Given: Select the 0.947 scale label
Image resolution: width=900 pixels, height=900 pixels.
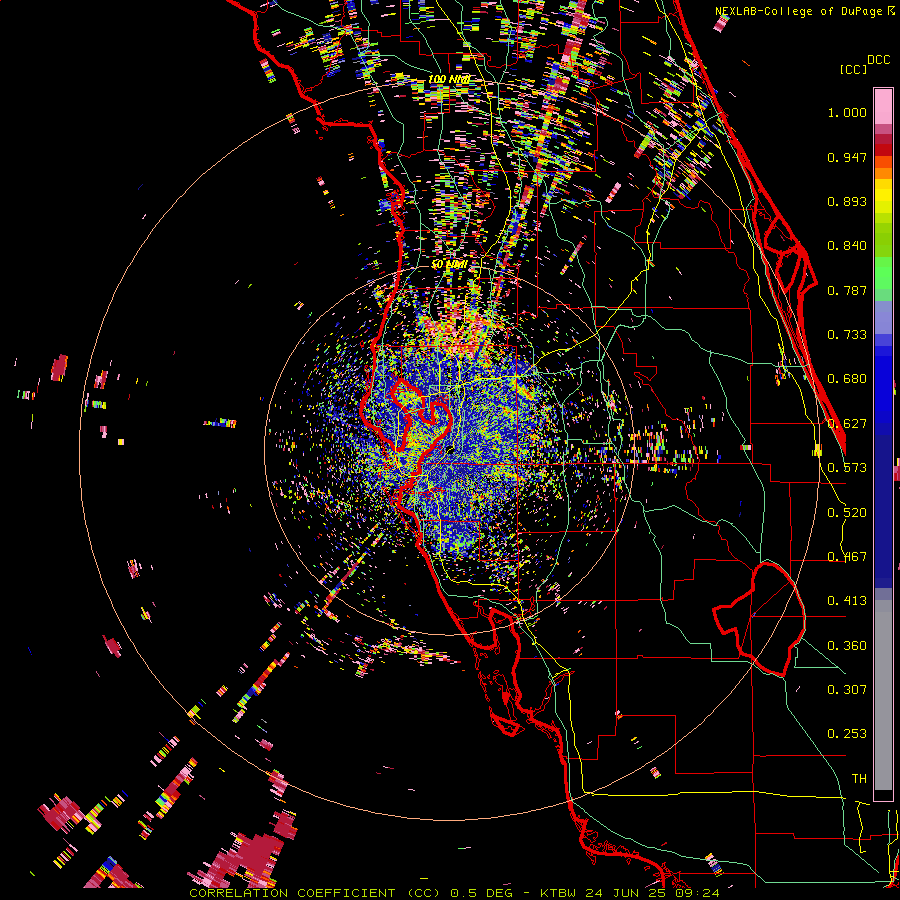Looking at the screenshot, I should coord(847,157).
